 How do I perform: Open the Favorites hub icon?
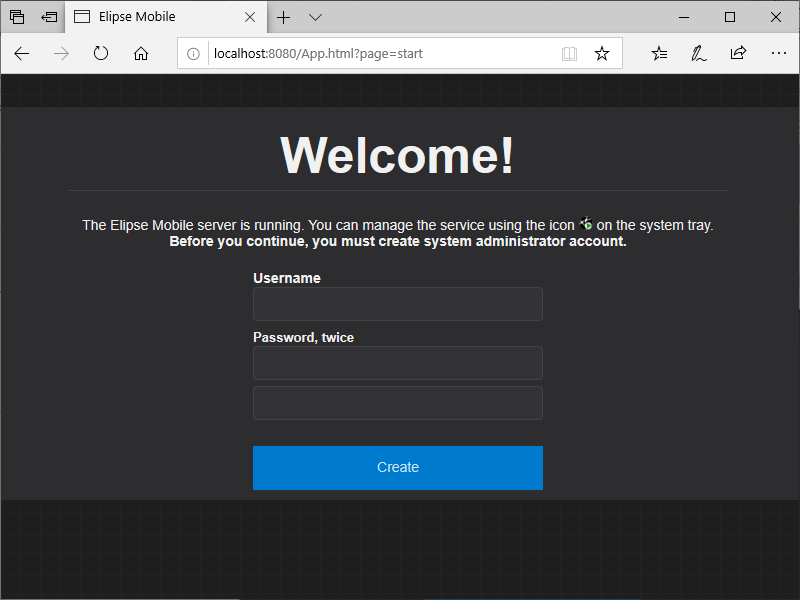pyautogui.click(x=659, y=53)
